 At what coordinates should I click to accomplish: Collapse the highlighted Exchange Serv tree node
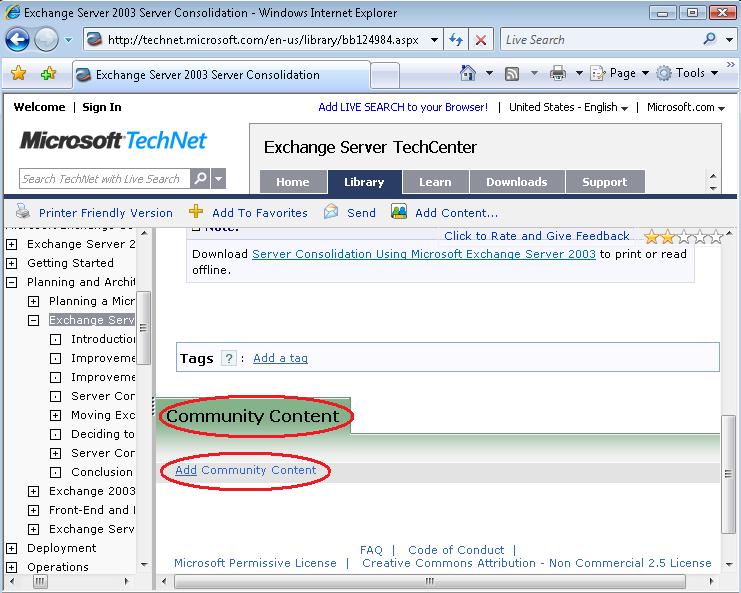34,320
